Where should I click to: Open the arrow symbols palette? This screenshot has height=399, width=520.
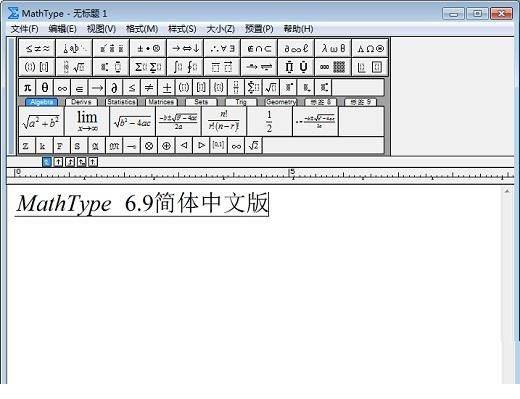point(185,49)
